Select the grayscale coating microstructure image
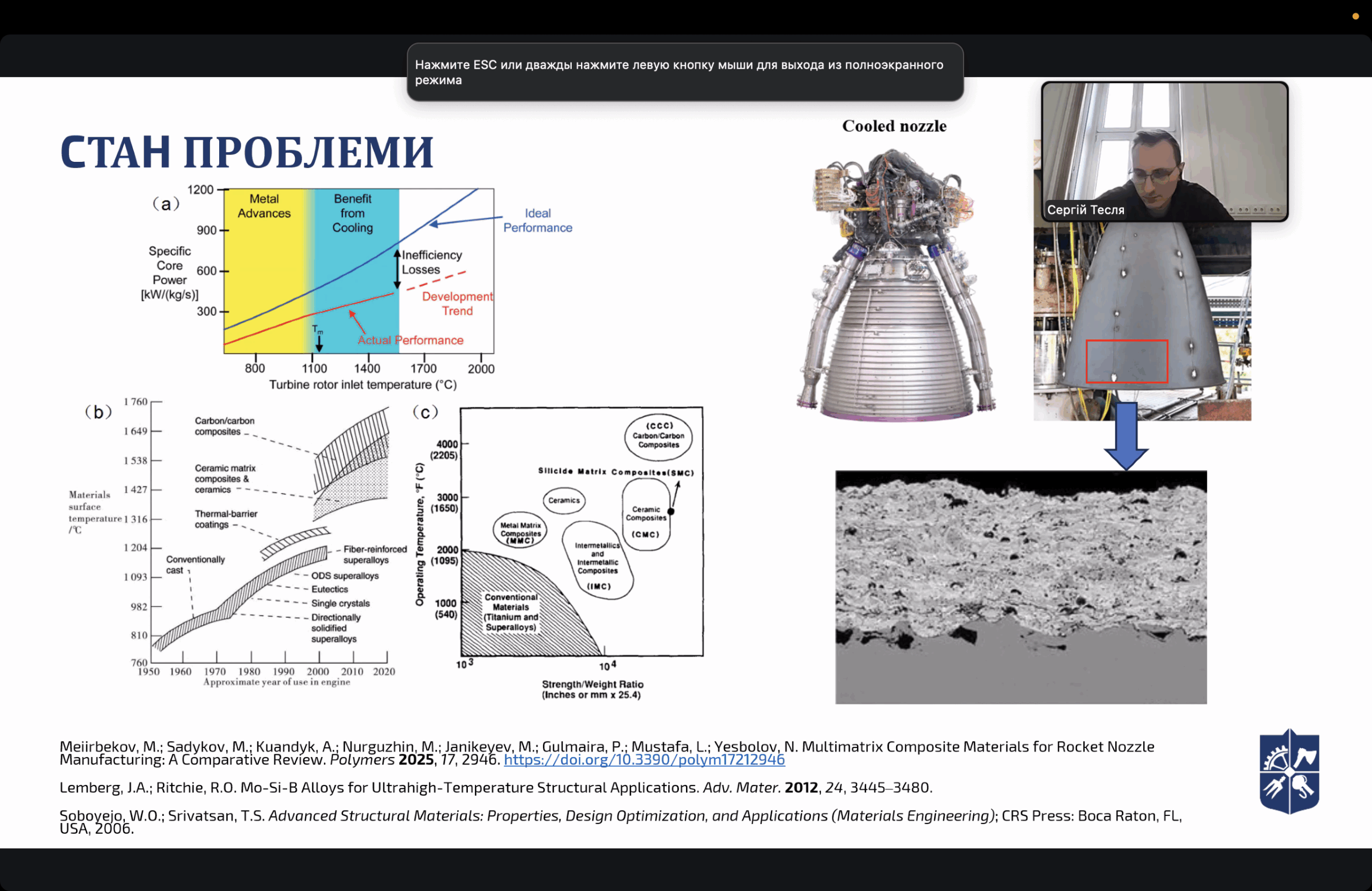Screen dimensions: 1372x891 (1020, 586)
